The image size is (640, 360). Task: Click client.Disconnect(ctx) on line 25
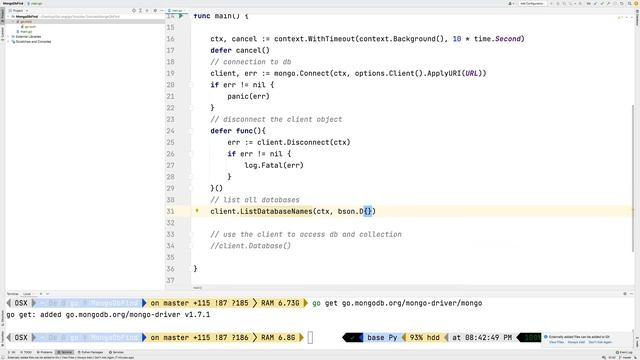pyautogui.click(x=304, y=142)
